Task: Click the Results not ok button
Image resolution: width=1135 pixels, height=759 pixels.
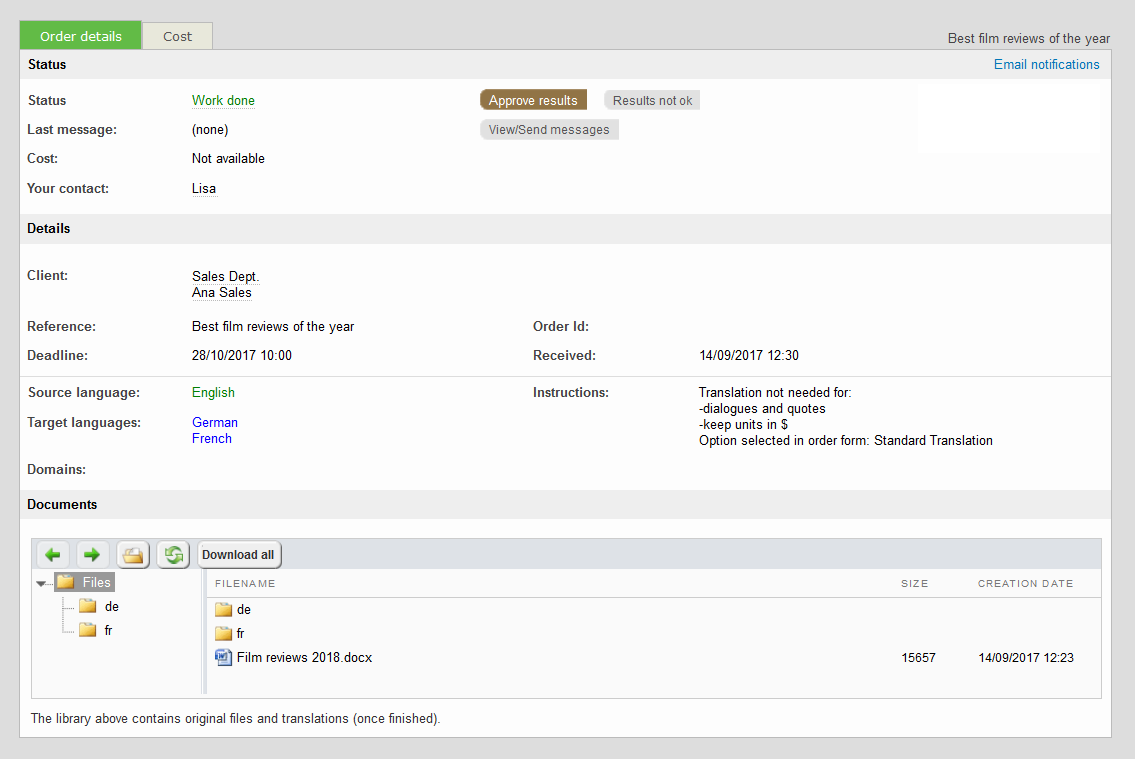Action: [x=652, y=100]
